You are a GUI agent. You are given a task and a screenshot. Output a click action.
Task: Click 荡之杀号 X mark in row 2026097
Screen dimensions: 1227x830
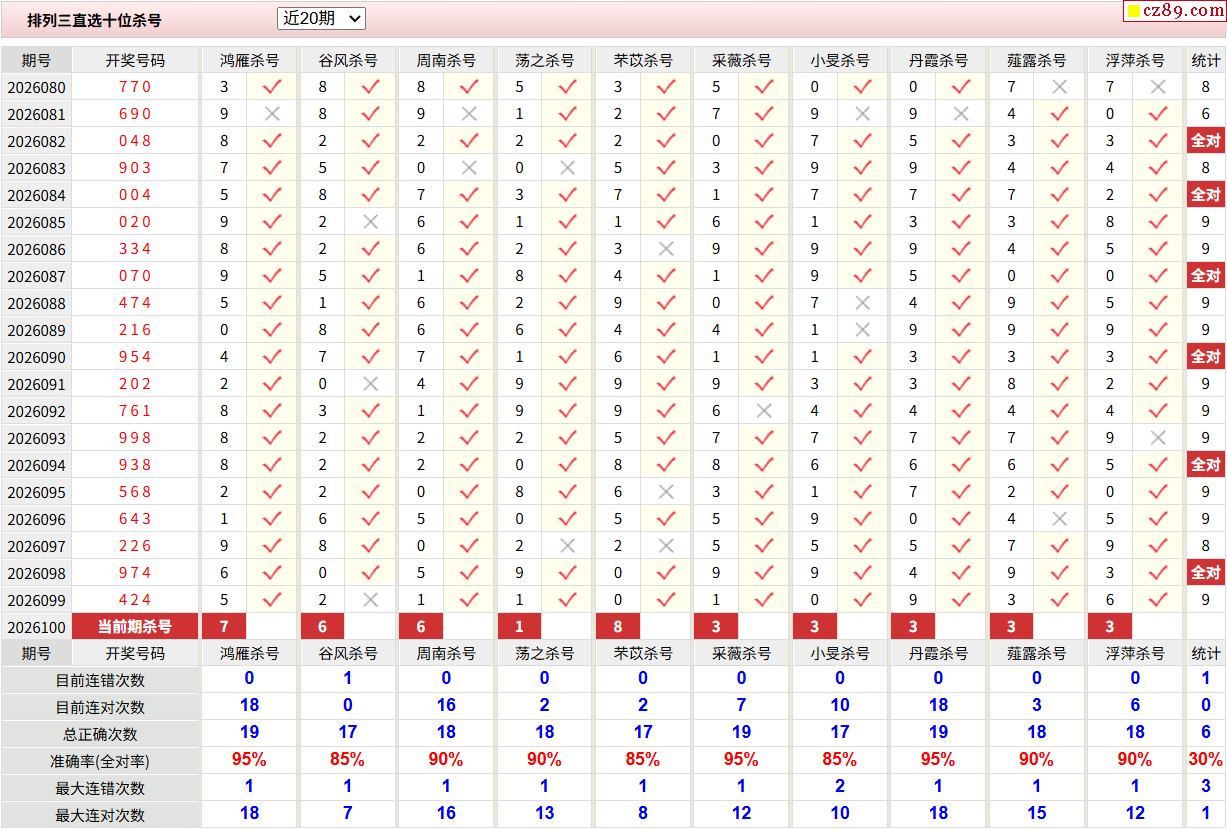pyautogui.click(x=568, y=546)
